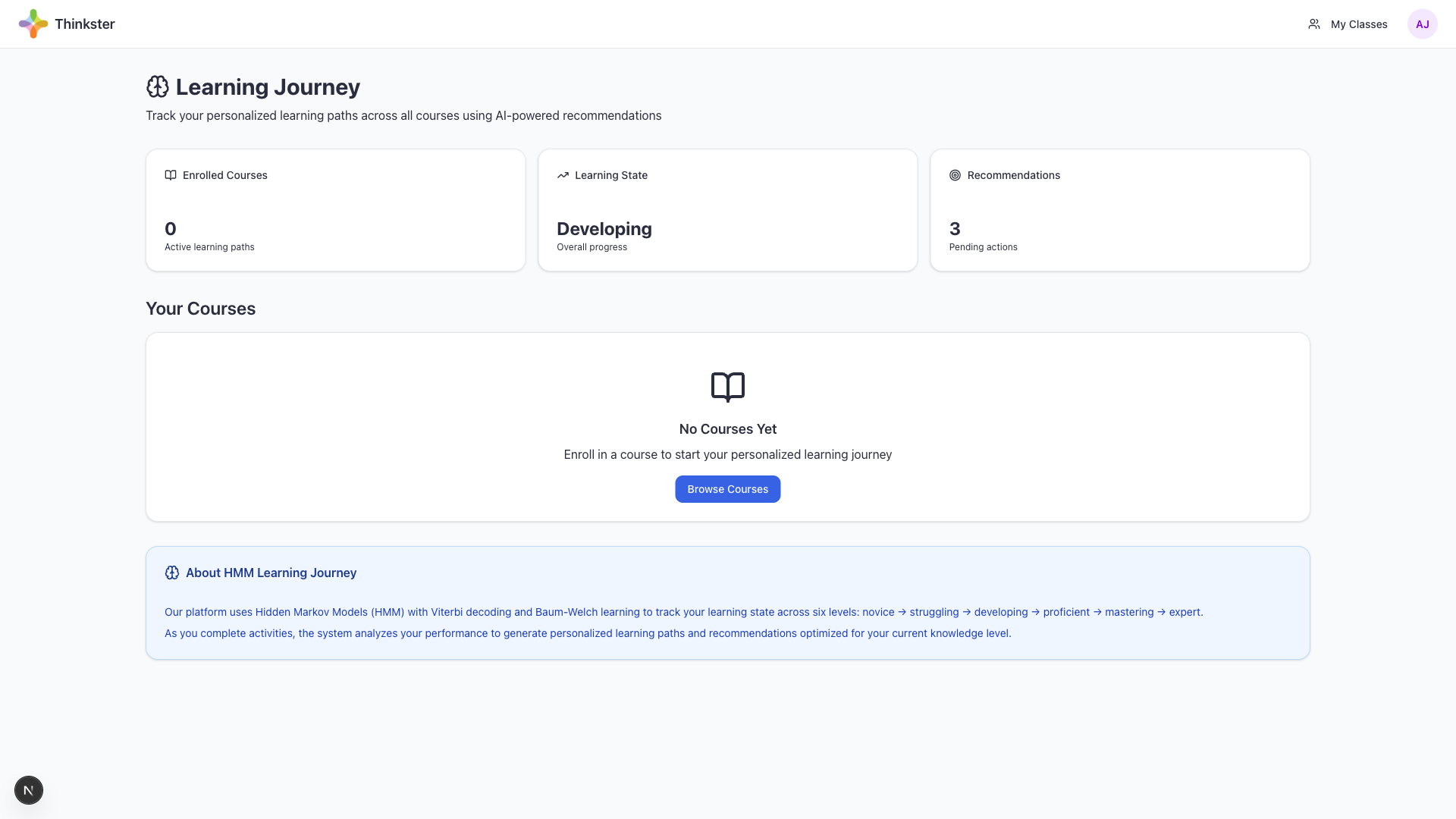
Task: Select the Learning State card
Action: point(727,210)
